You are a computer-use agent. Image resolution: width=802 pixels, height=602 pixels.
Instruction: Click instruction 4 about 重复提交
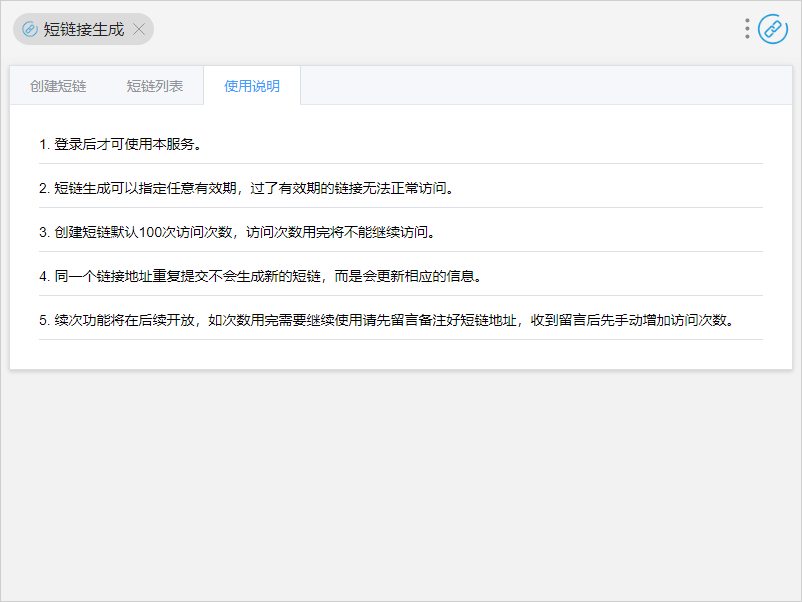[x=260, y=276]
